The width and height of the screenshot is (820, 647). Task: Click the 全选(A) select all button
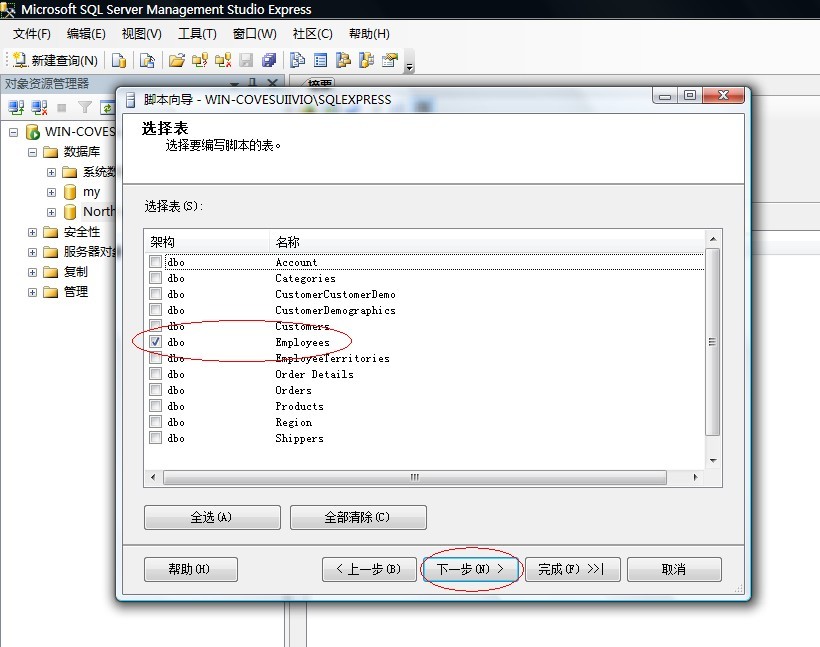point(212,517)
